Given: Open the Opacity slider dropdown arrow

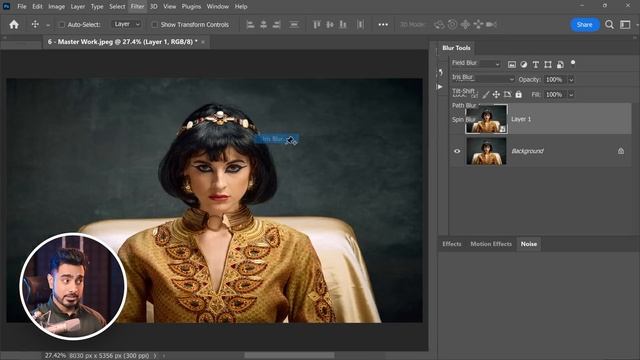Looking at the screenshot, I should pyautogui.click(x=571, y=80).
